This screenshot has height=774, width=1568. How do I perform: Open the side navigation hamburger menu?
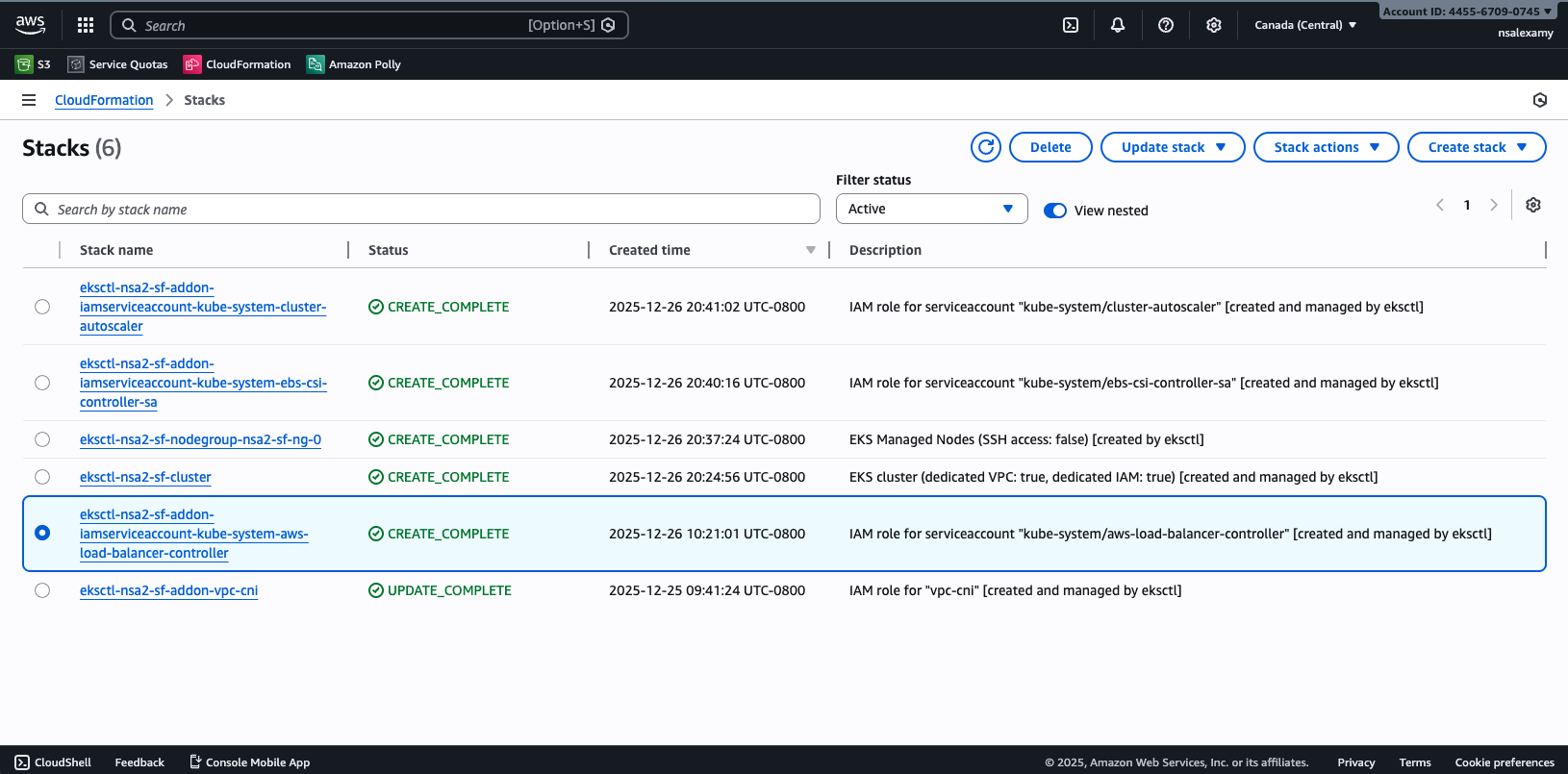pyautogui.click(x=29, y=100)
